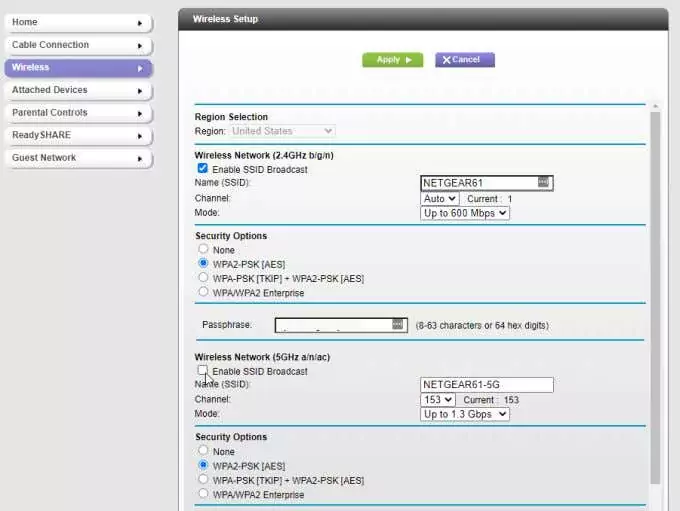This screenshot has height=511, width=680.
Task: Click the password manager icon in 2.4GHz SSID field
Action: pyautogui.click(x=543, y=183)
